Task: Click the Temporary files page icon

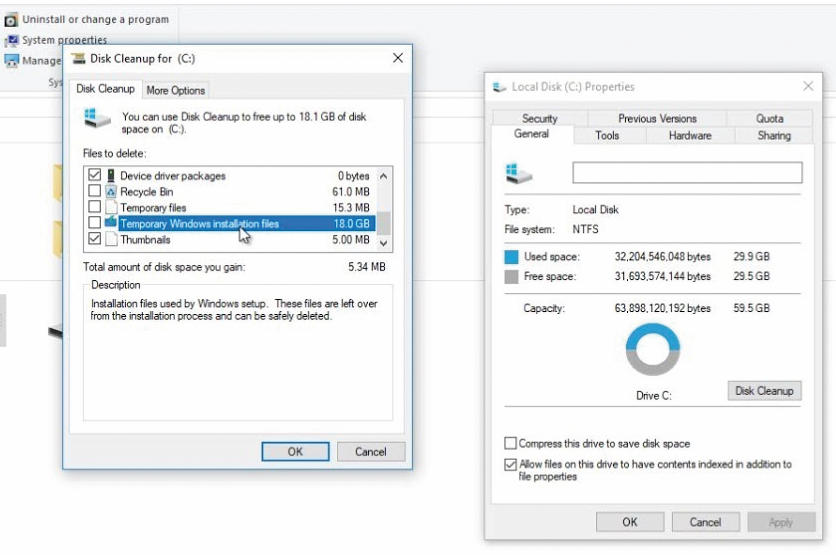Action: (x=111, y=207)
